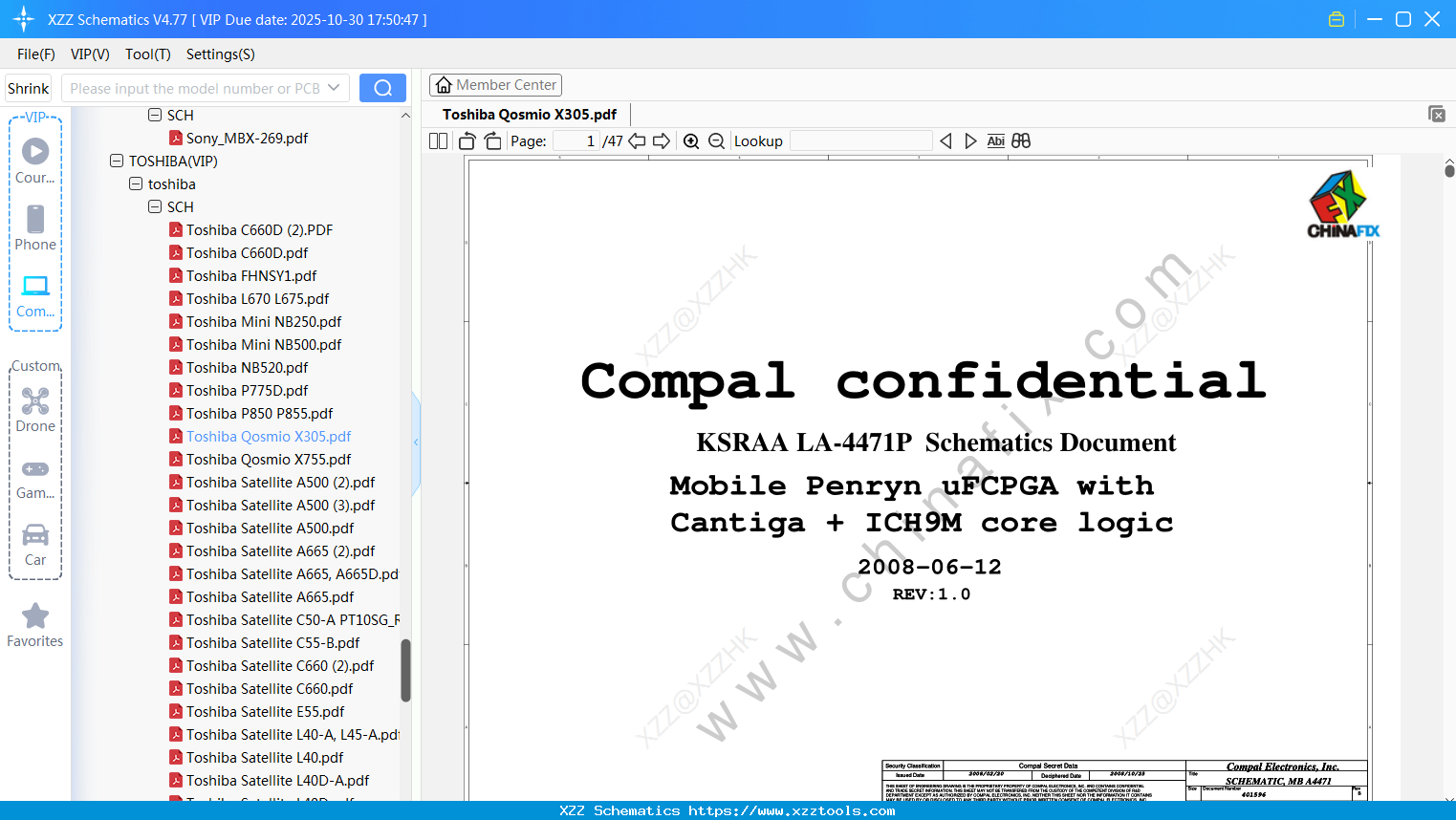Open Toshiba P775D.pdf
The width and height of the screenshot is (1456, 820).
(247, 391)
